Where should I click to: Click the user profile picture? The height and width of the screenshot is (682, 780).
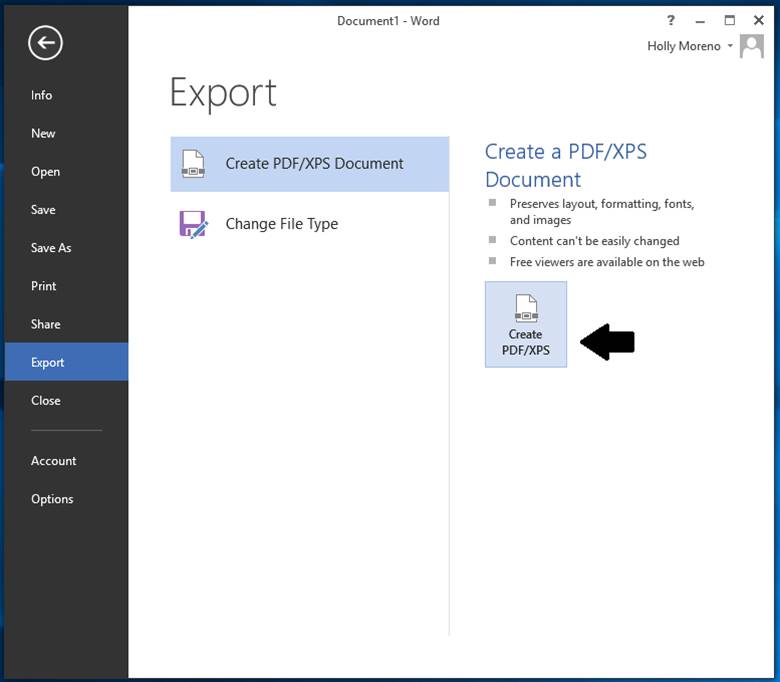click(x=752, y=46)
